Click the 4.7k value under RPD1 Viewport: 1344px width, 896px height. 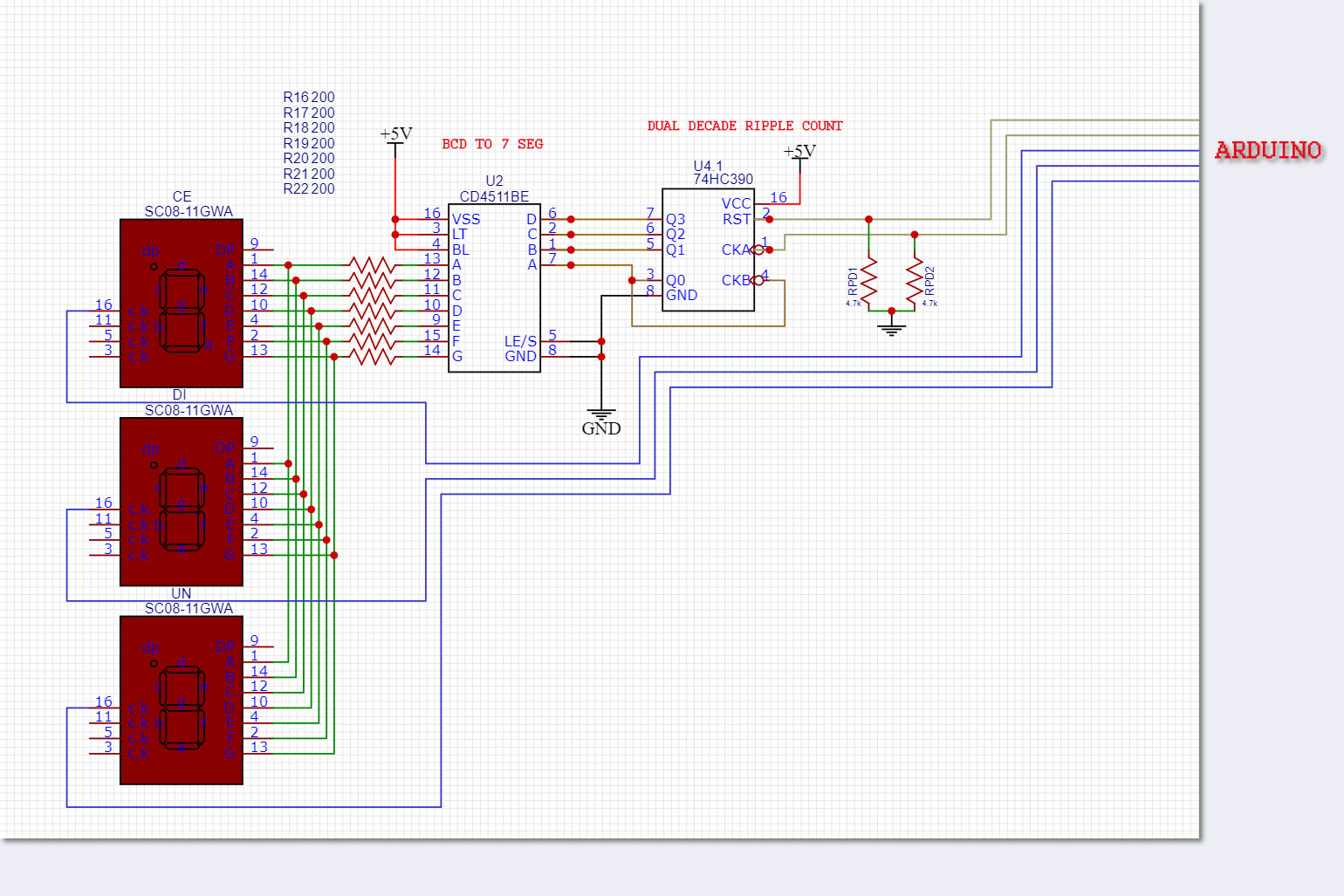coord(854,304)
